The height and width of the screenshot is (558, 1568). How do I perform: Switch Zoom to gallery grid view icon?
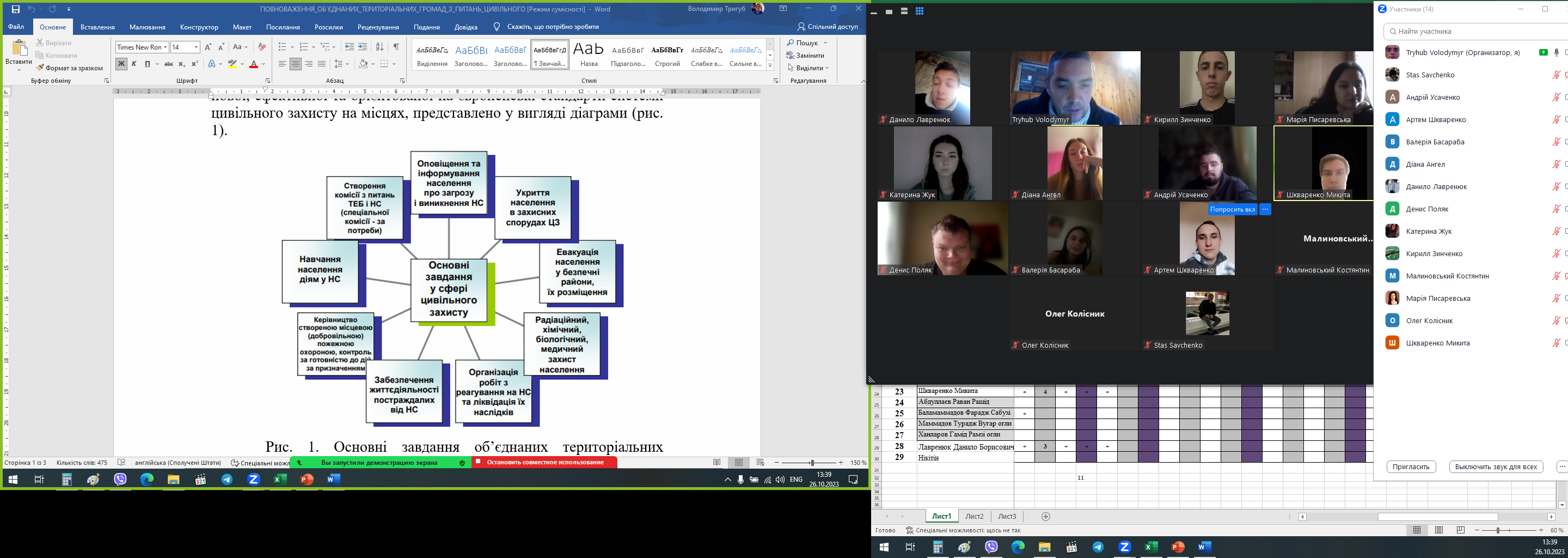(920, 11)
